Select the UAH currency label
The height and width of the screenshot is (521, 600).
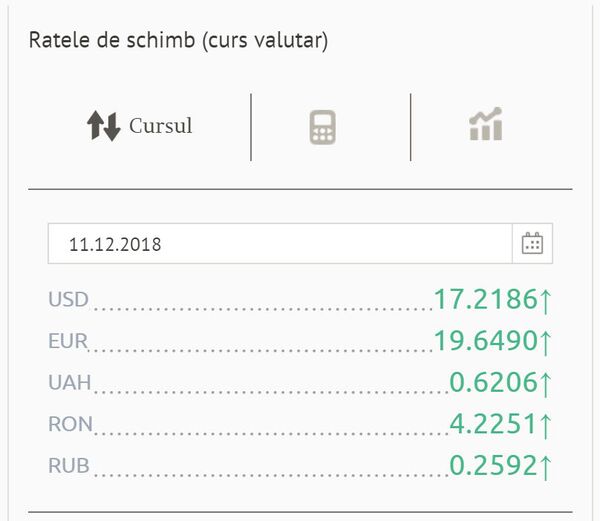coord(70,383)
